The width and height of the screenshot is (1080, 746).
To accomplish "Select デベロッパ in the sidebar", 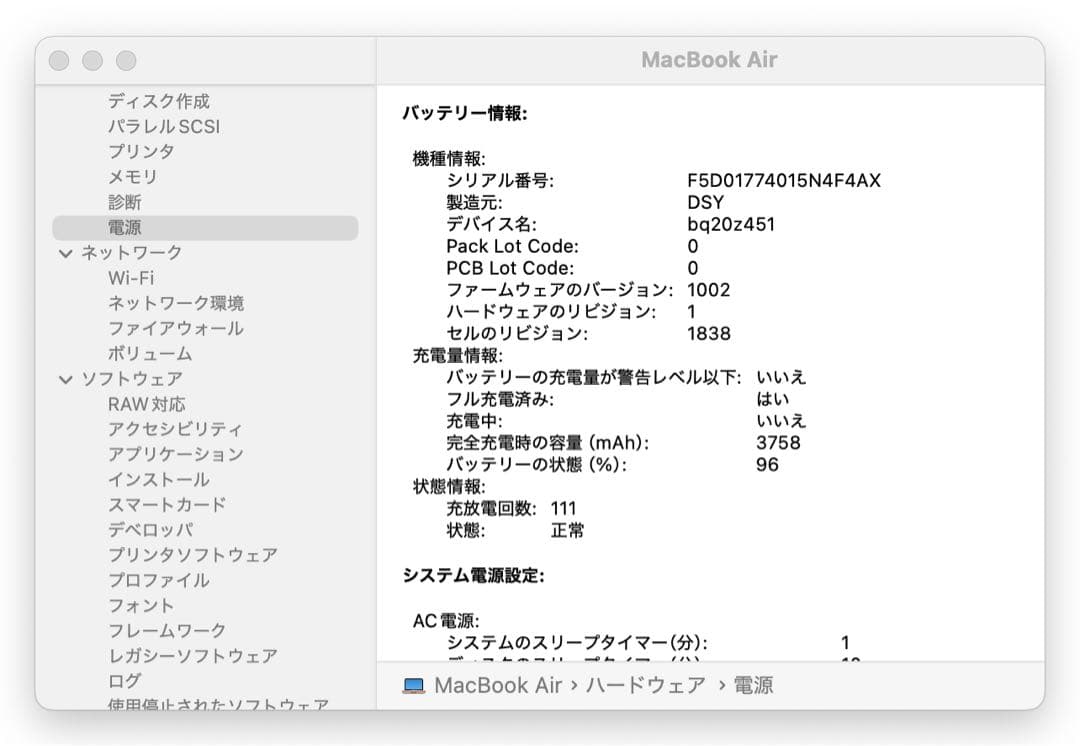I will click(x=151, y=530).
